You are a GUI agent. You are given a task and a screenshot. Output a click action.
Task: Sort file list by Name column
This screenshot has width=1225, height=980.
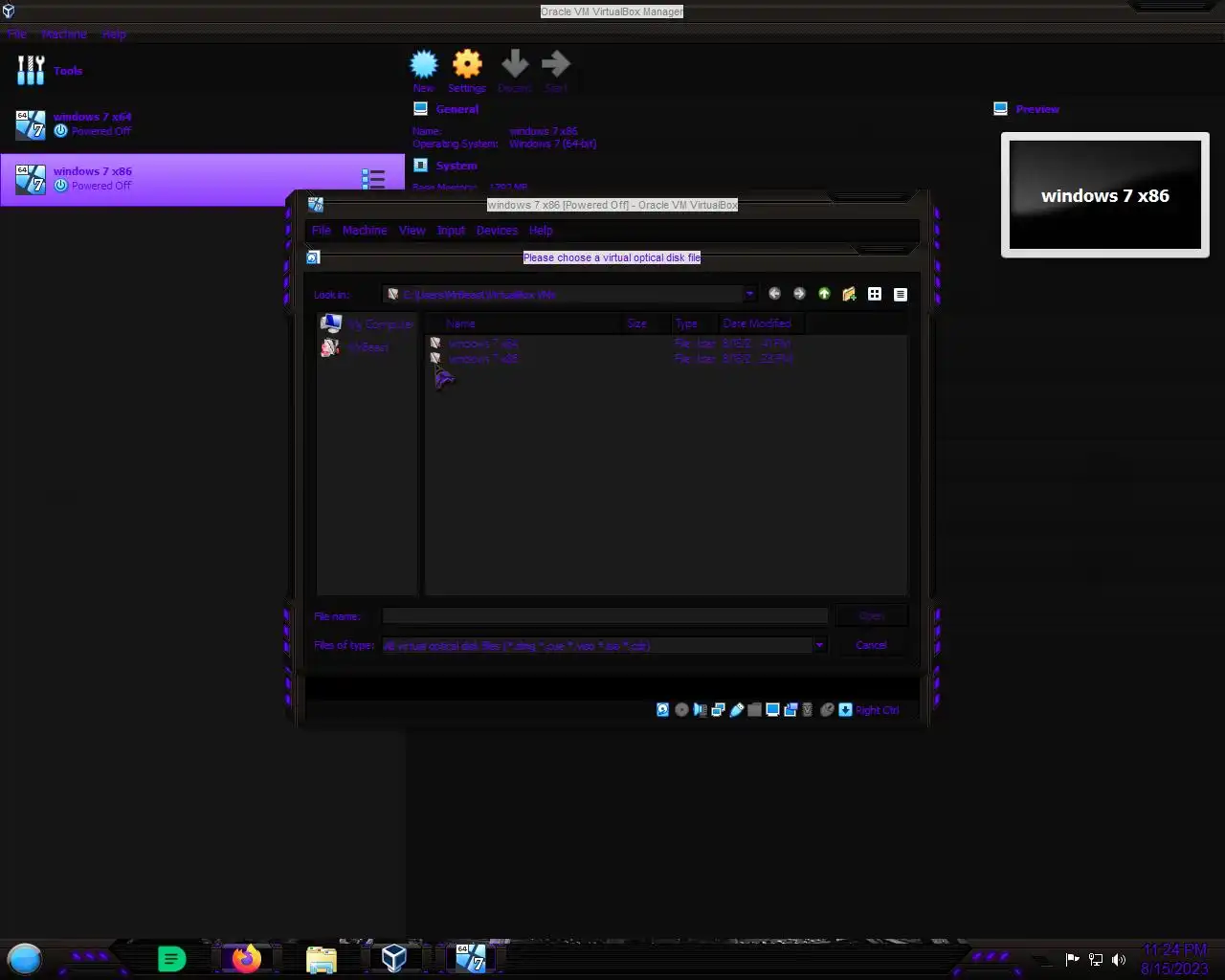point(524,323)
